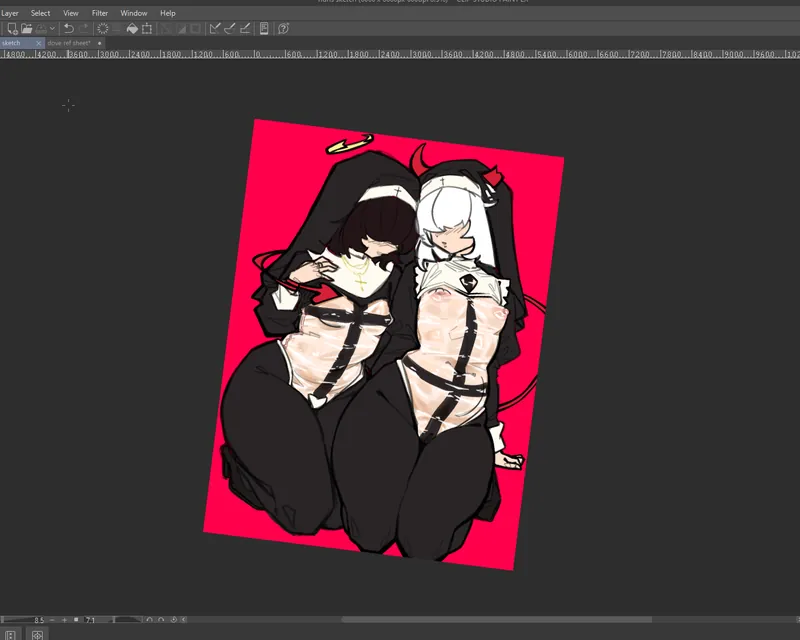Screen dimensions: 800x640
Task: Open the Filter menu
Action: pyautogui.click(x=99, y=13)
